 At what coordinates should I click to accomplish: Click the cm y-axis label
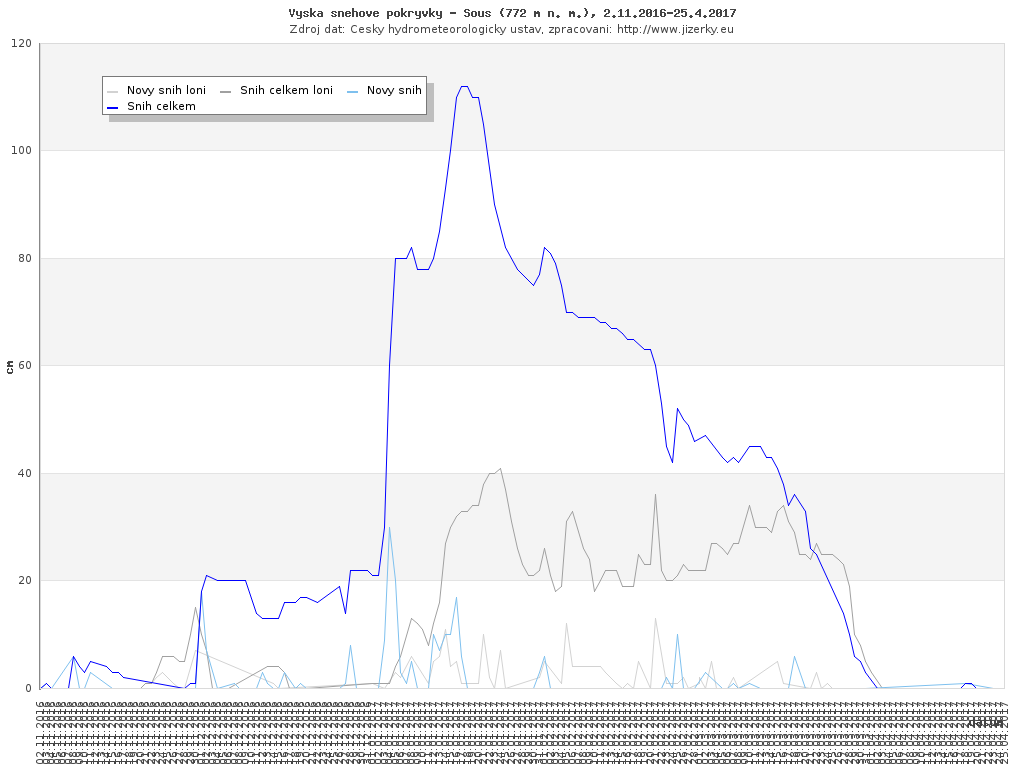coord(10,367)
